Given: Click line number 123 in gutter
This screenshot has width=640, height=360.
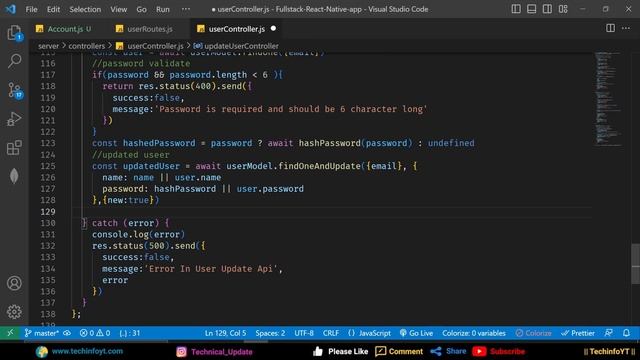Looking at the screenshot, I should pos(48,143).
